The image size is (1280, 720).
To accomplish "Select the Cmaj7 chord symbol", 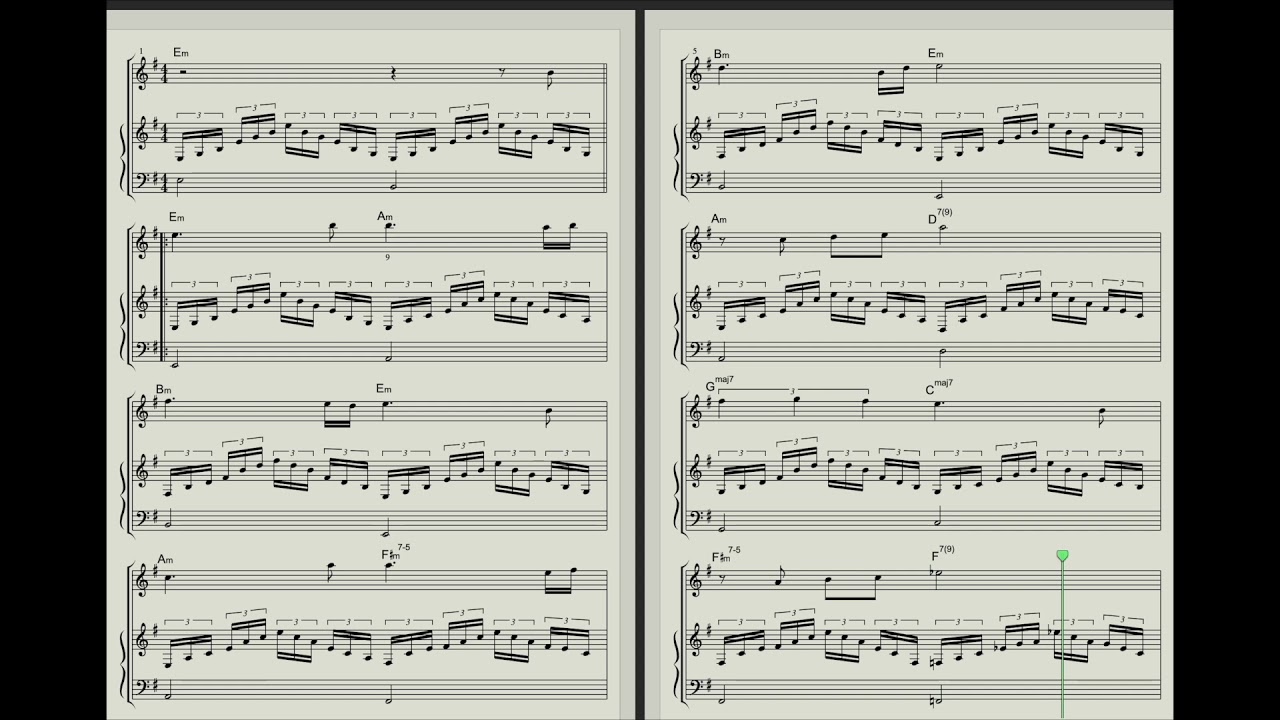I will (x=939, y=387).
